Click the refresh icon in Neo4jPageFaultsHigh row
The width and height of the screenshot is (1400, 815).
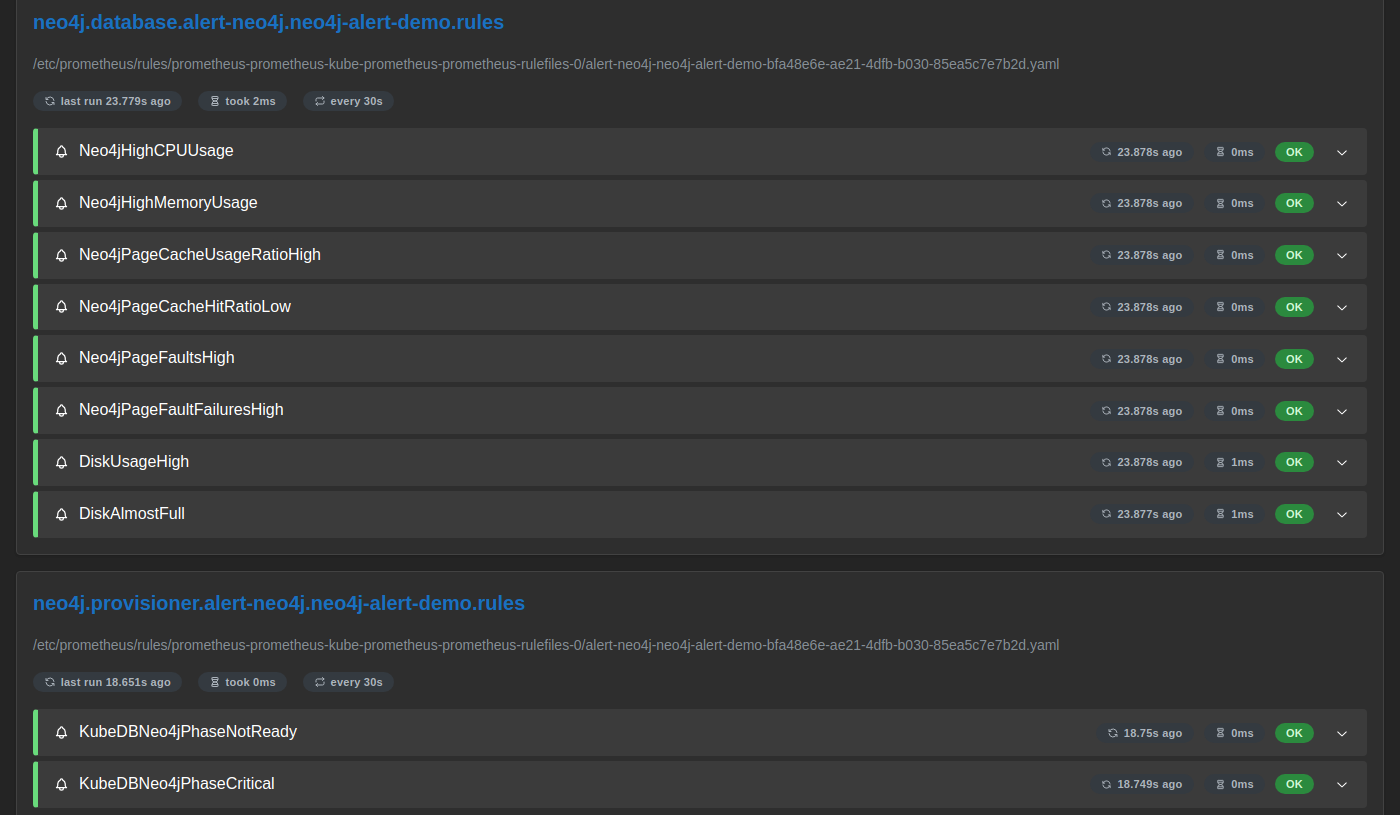1107,359
